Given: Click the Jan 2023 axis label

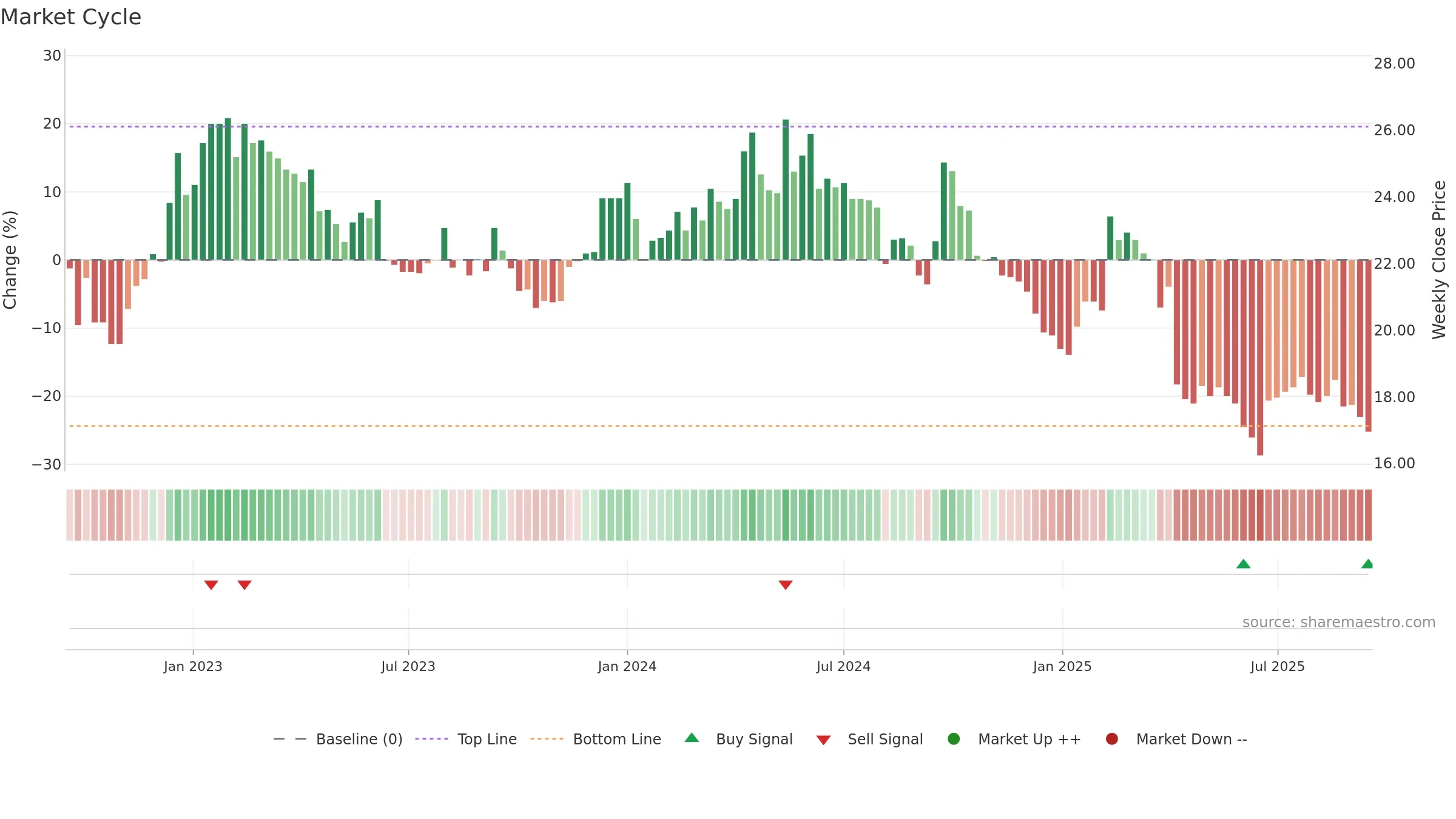Looking at the screenshot, I should pyautogui.click(x=193, y=666).
